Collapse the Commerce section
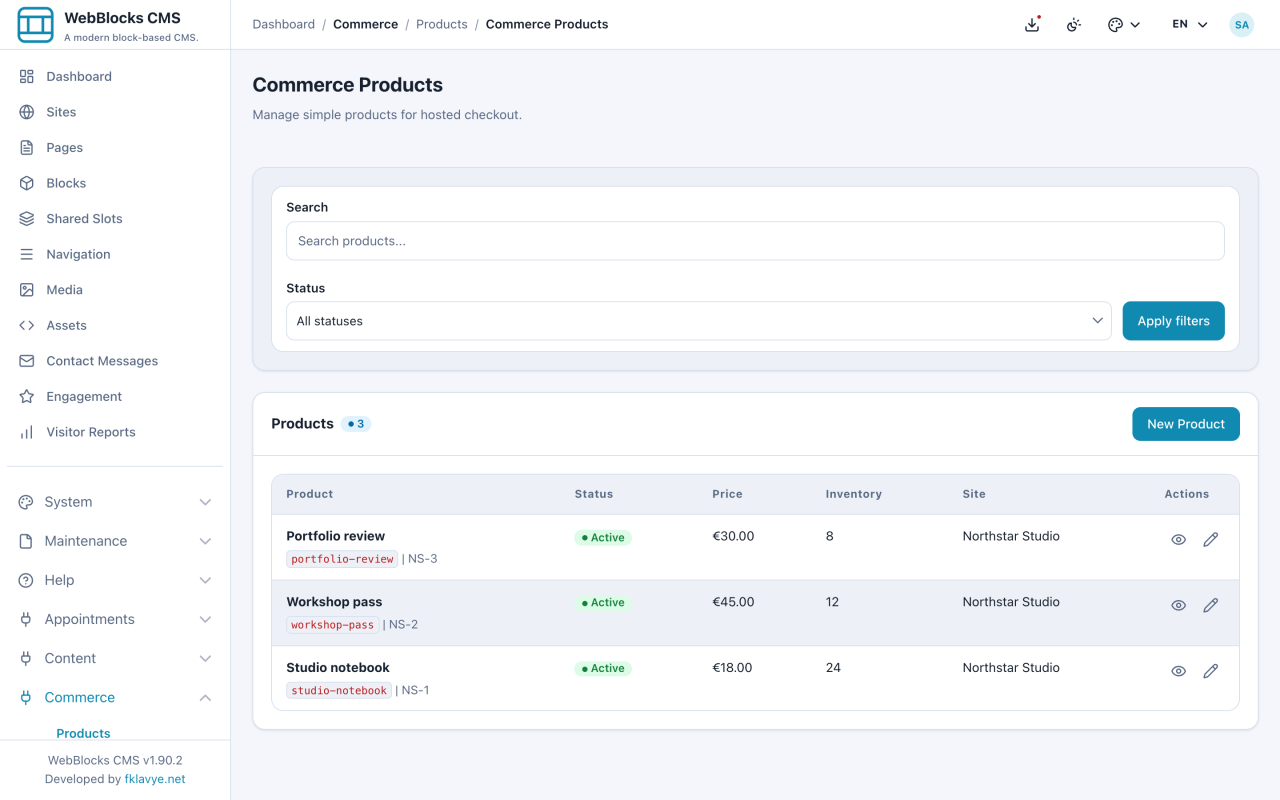This screenshot has width=1280, height=800. 115,697
